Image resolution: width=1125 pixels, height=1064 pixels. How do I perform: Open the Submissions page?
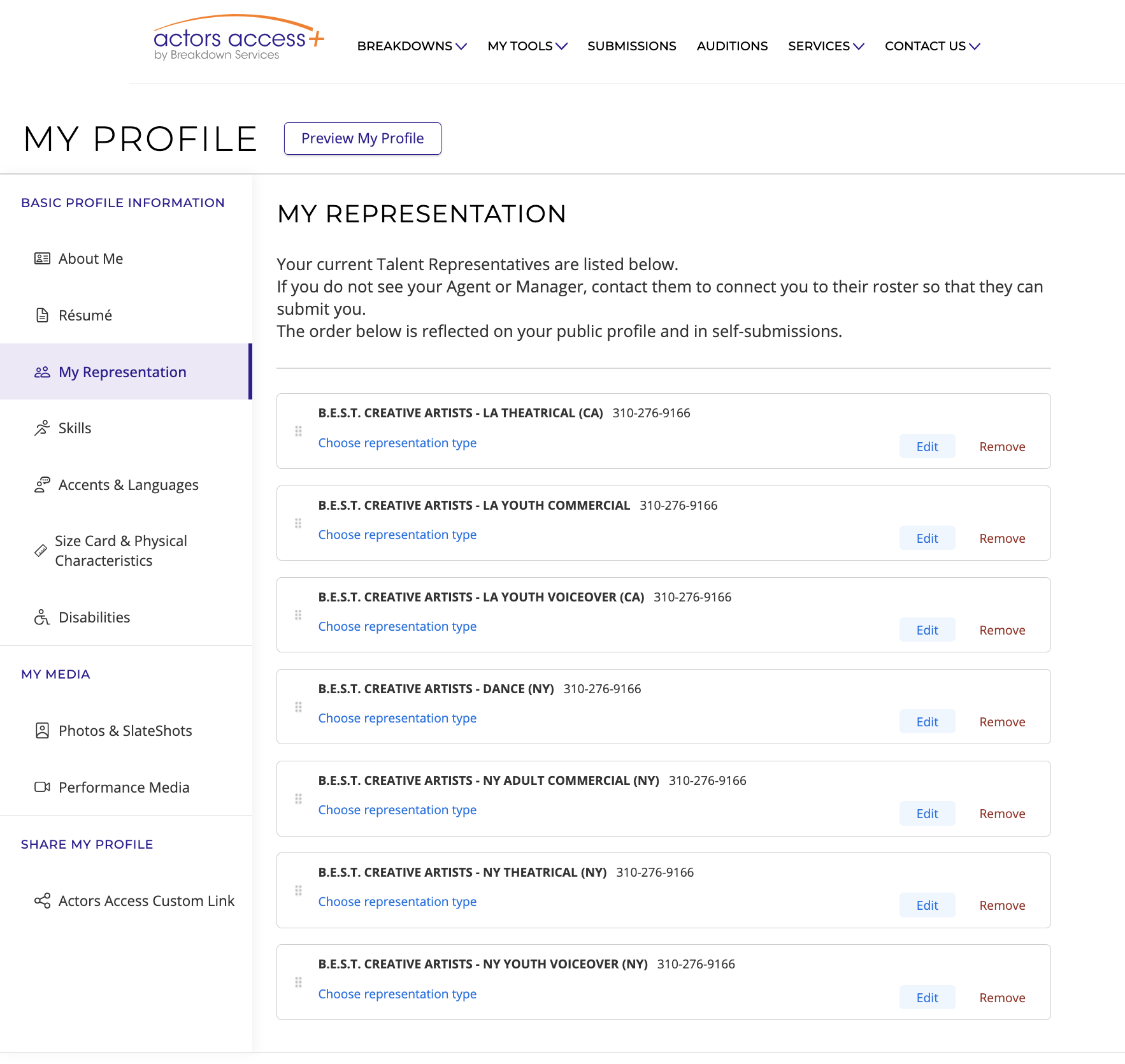[632, 46]
